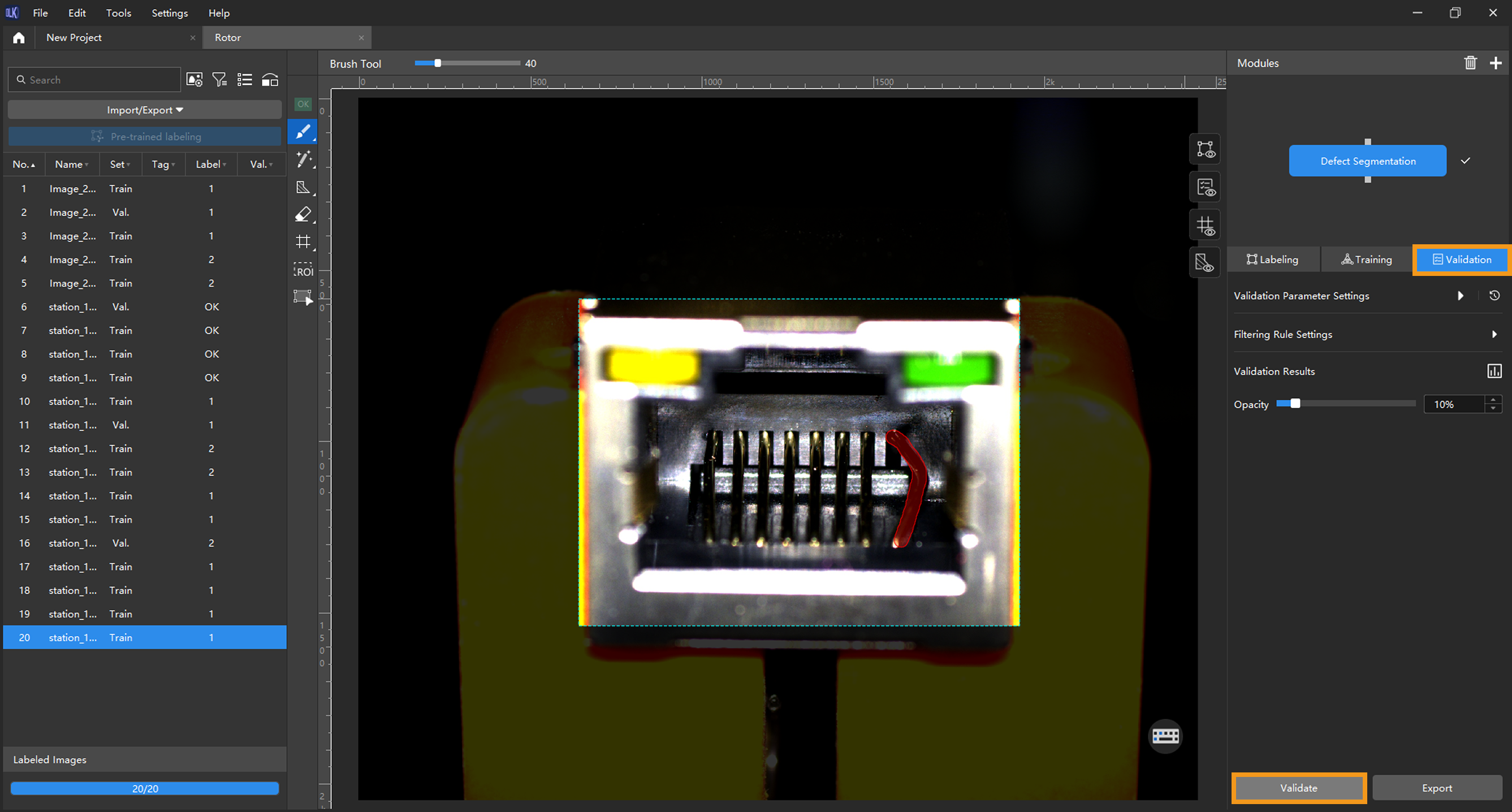The image size is (1512, 812).
Task: Select the Smart labeling magic wand tool
Action: [x=303, y=159]
